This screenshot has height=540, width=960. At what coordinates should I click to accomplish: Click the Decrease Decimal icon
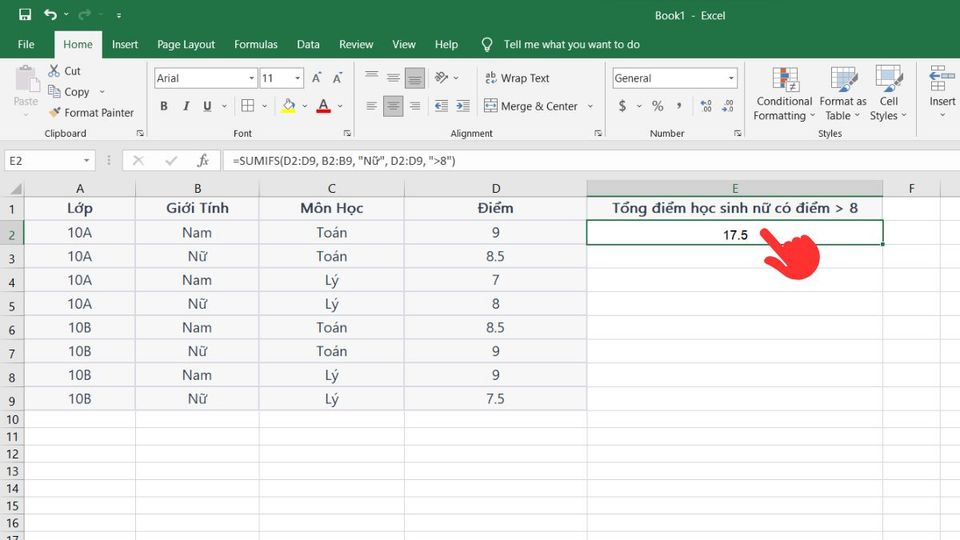click(727, 106)
